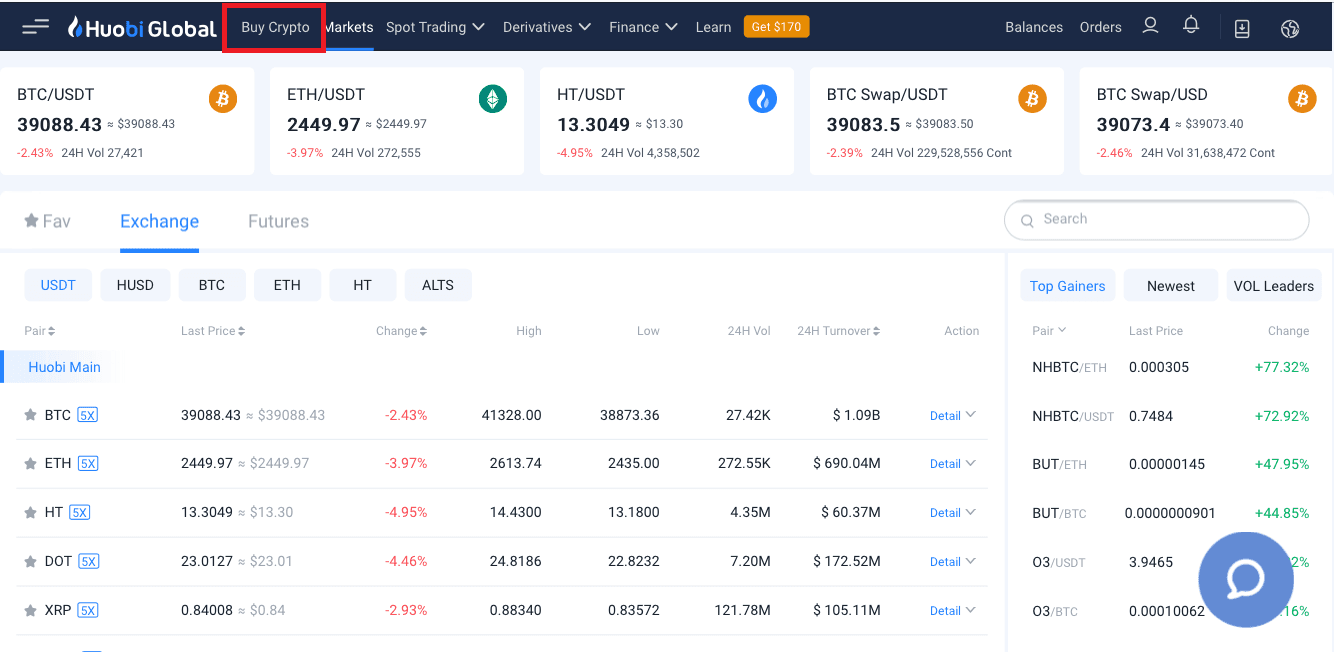Switch to the Fav tab
This screenshot has width=1334, height=652.
tap(47, 221)
